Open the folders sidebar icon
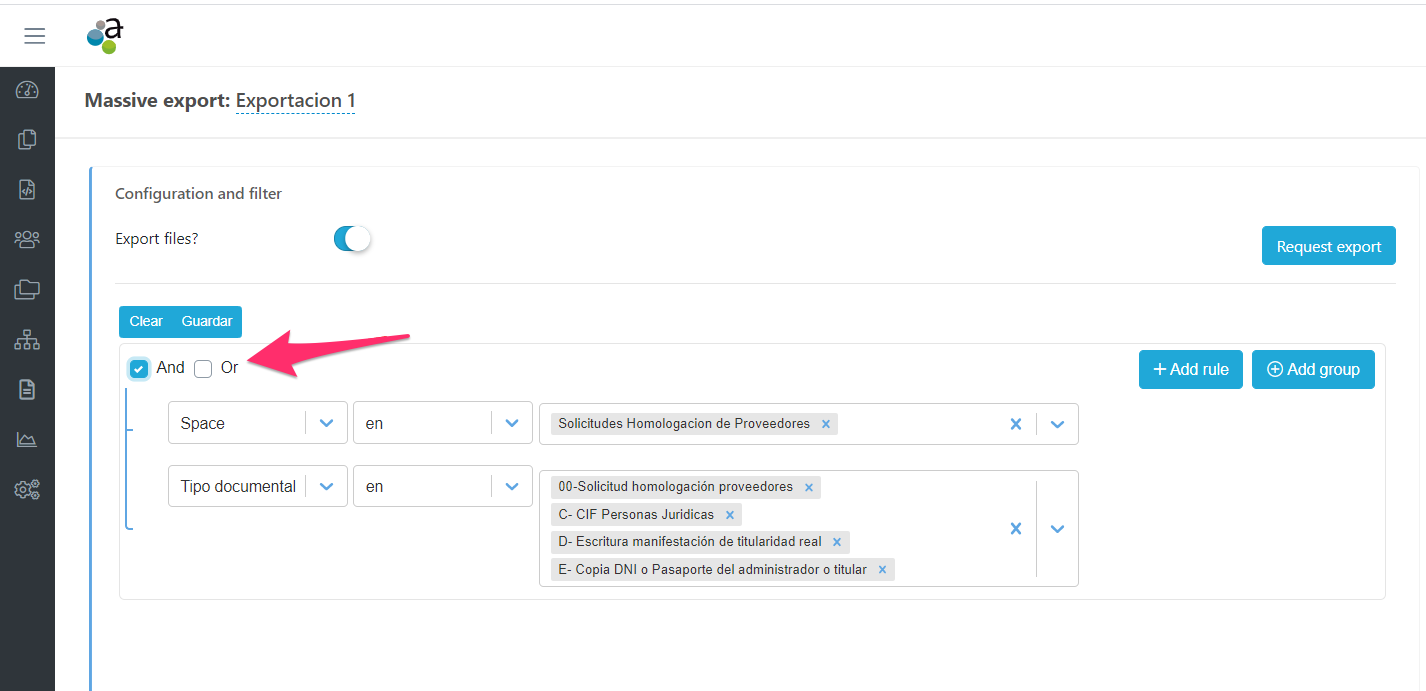Image resolution: width=1426 pixels, height=691 pixels. tap(27, 290)
